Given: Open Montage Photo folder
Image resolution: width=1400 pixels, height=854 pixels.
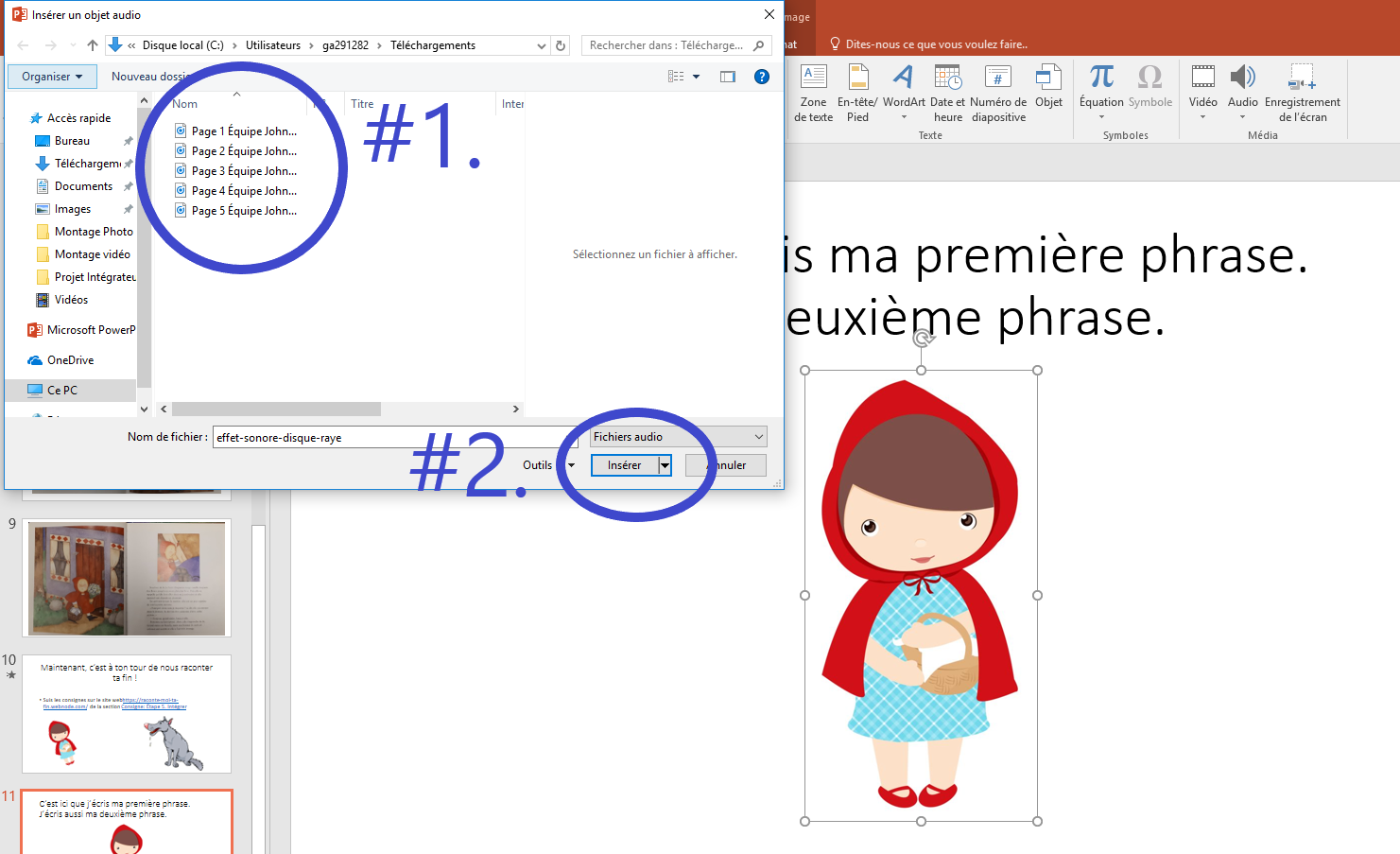Looking at the screenshot, I should pos(85,232).
